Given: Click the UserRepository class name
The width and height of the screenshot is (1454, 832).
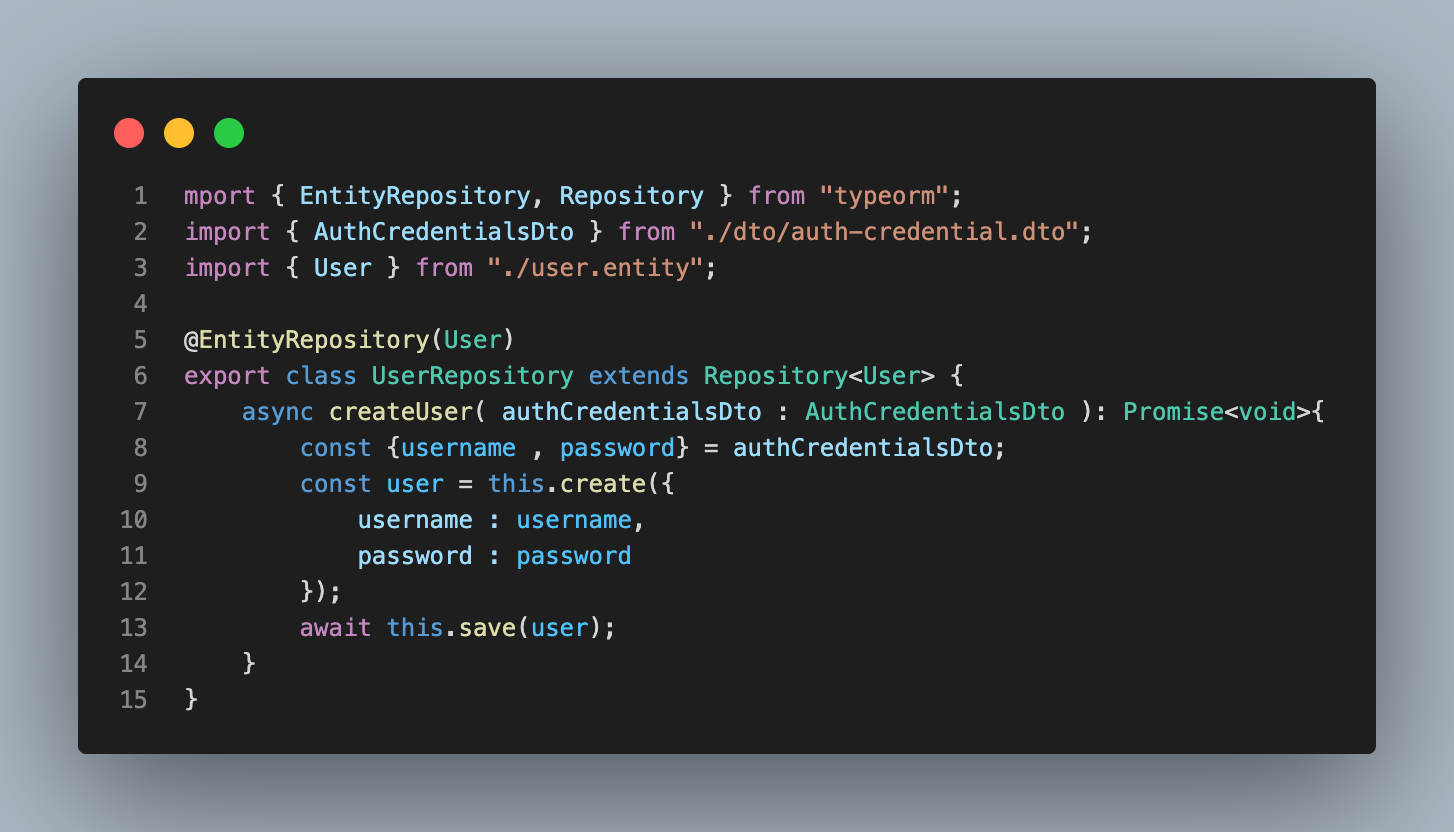Looking at the screenshot, I should tap(473, 376).
